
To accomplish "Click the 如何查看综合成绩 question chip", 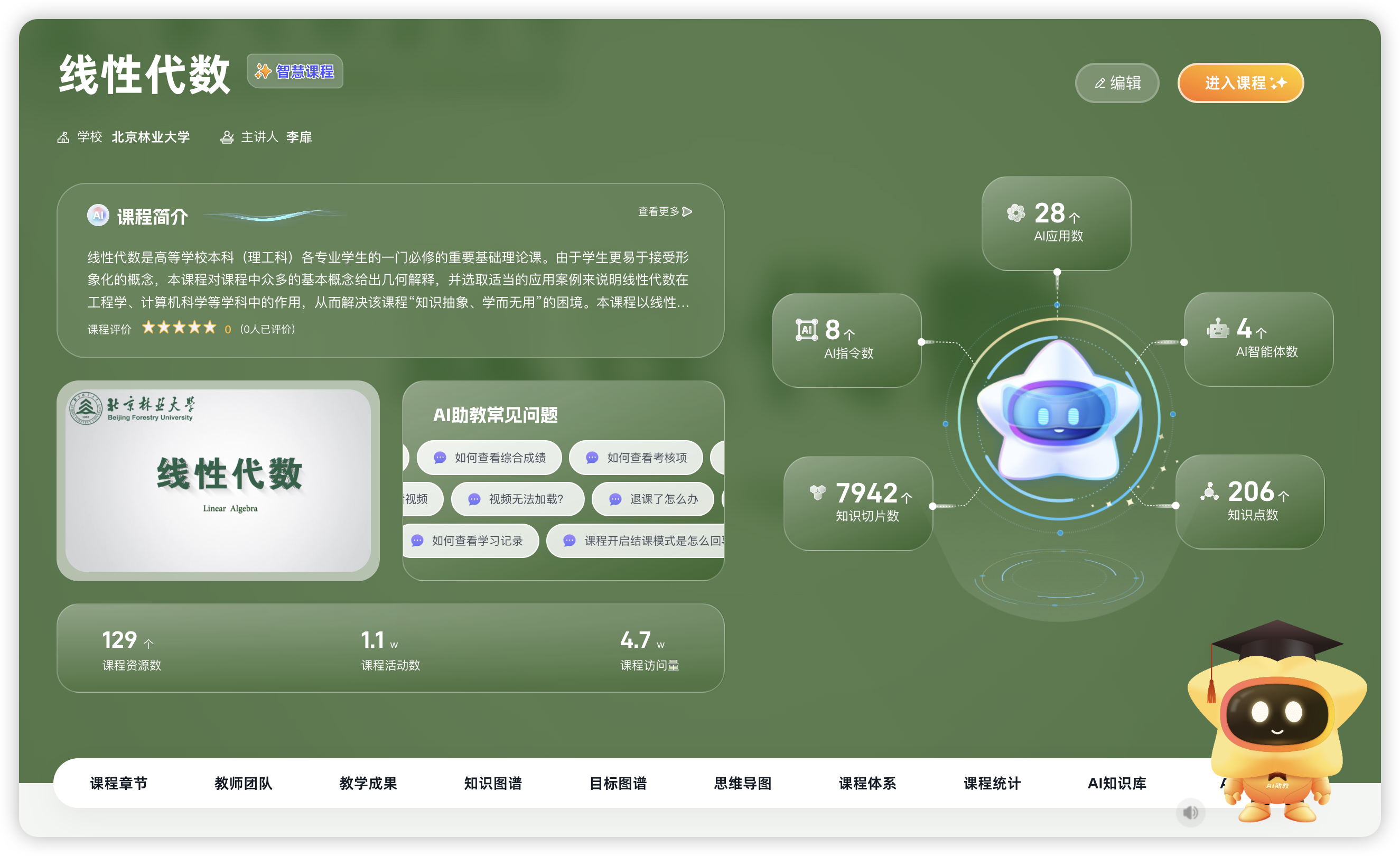I will point(489,458).
